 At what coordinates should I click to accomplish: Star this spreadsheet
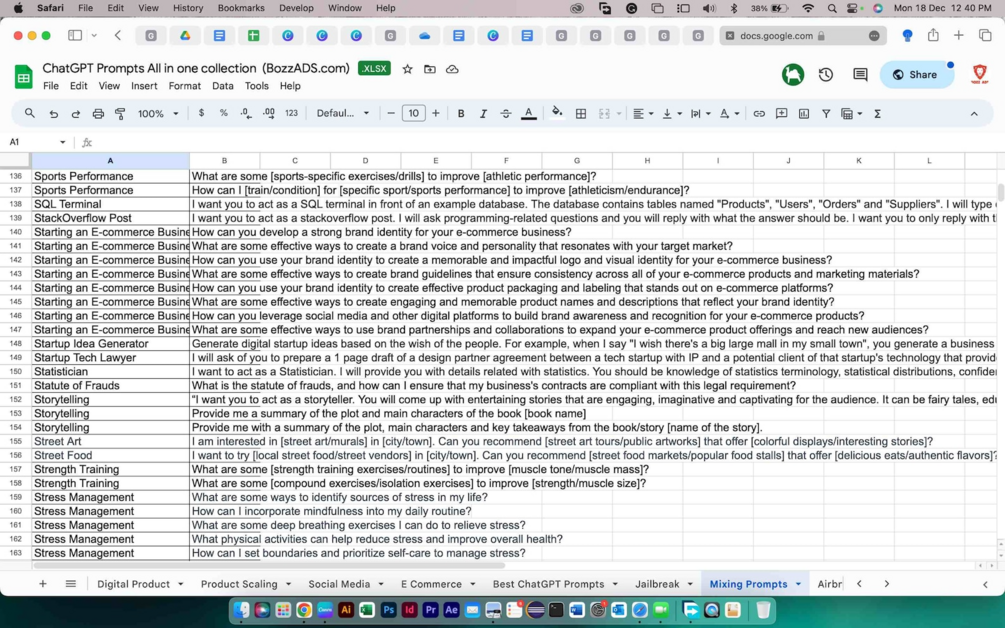(x=407, y=69)
